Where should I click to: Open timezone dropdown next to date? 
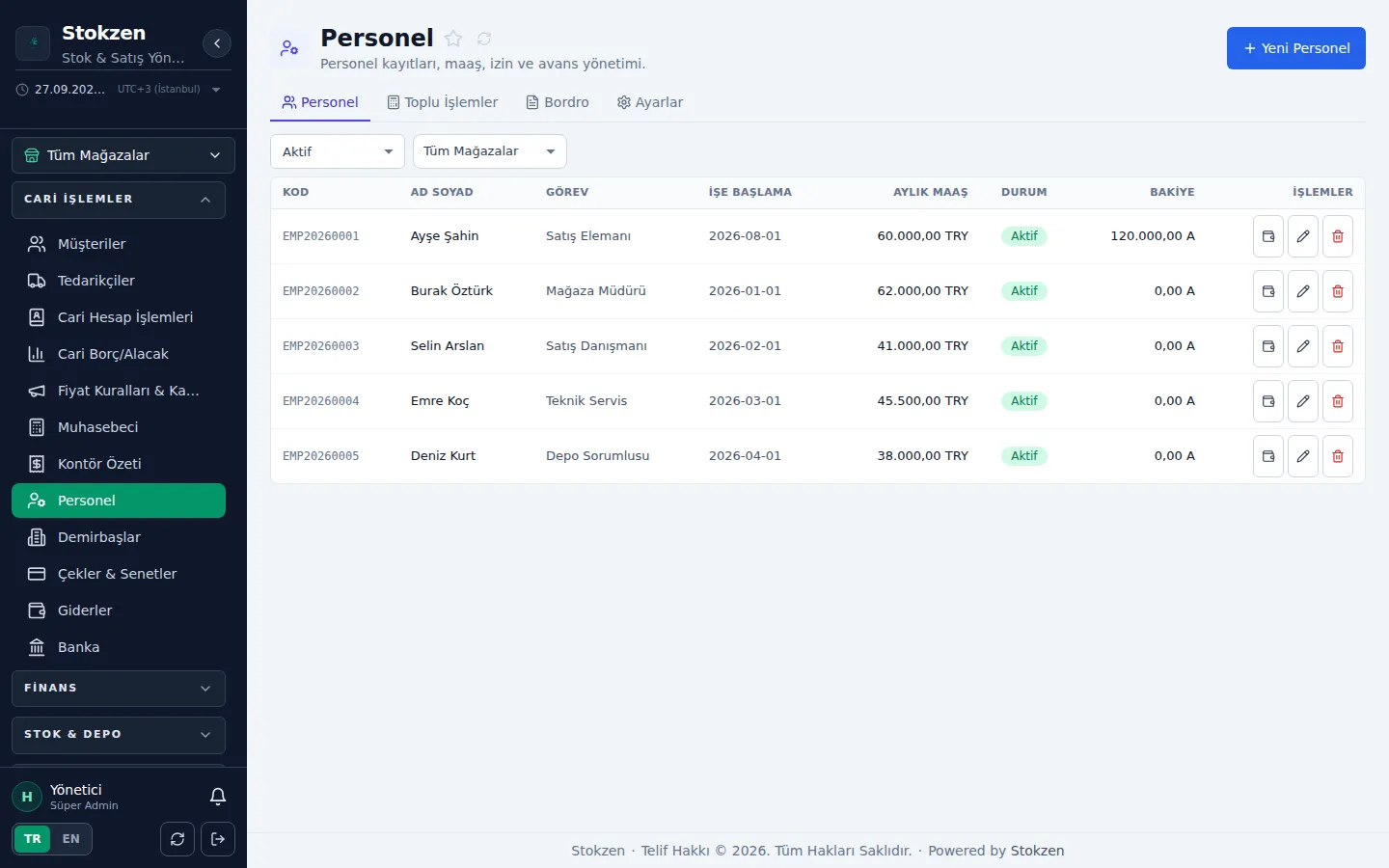click(x=170, y=90)
